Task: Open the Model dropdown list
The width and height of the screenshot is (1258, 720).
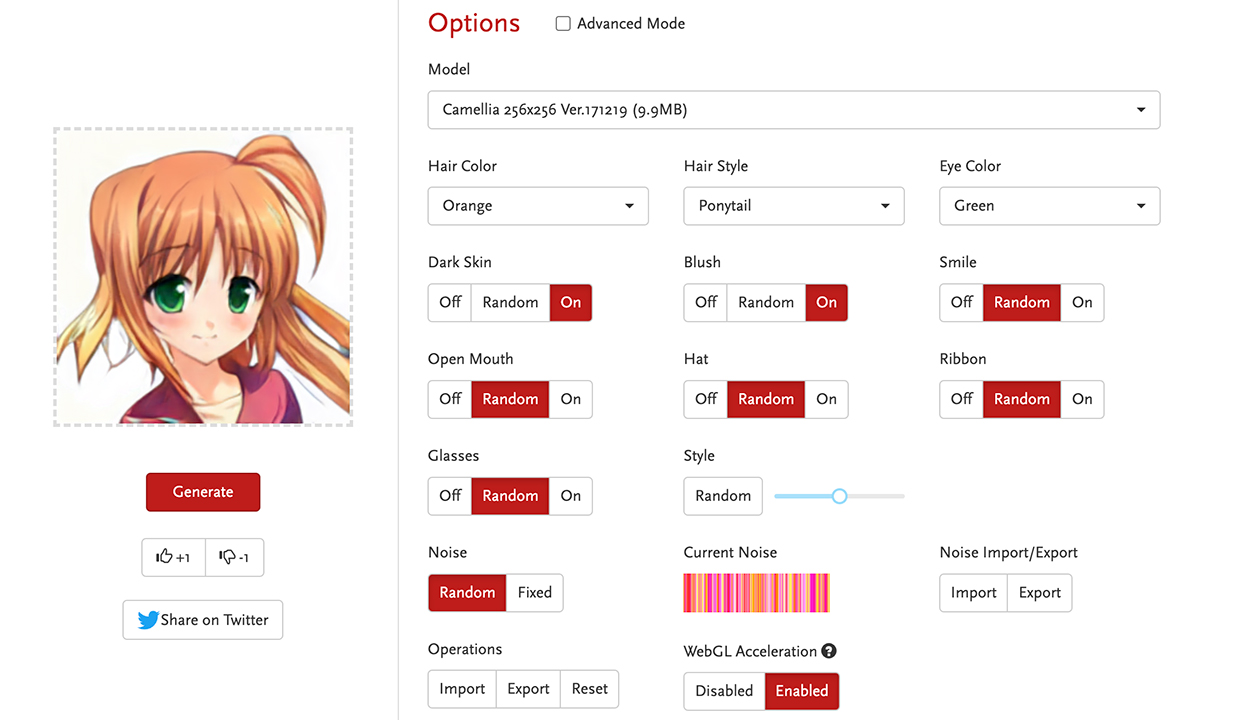Action: pos(793,110)
